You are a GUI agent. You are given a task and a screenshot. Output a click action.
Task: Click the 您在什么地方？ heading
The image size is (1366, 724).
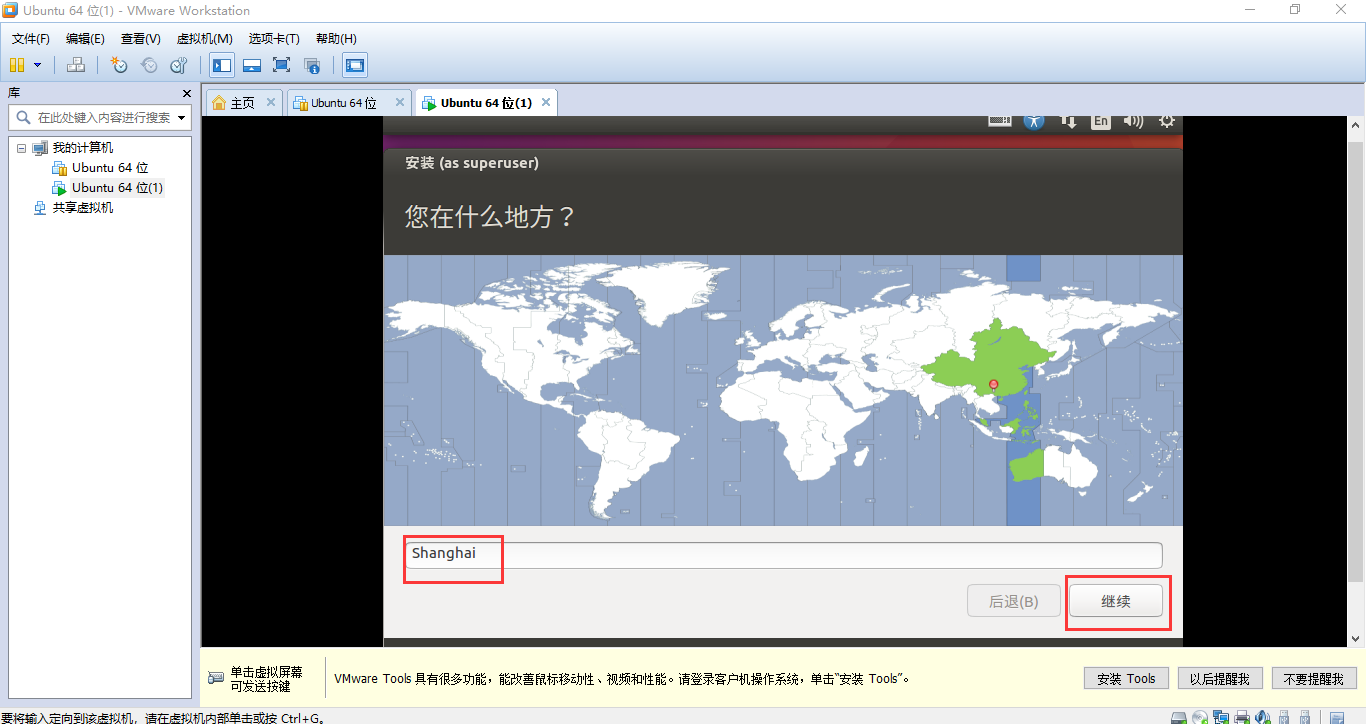(490, 216)
